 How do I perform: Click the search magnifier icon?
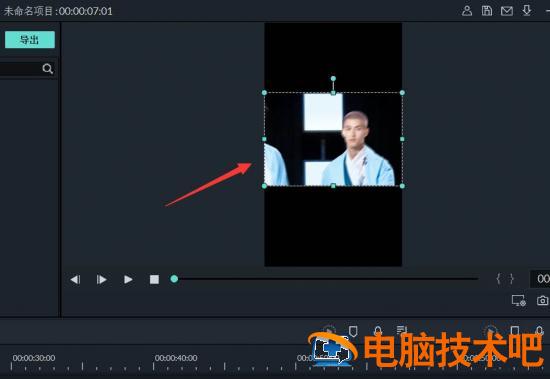(x=48, y=68)
